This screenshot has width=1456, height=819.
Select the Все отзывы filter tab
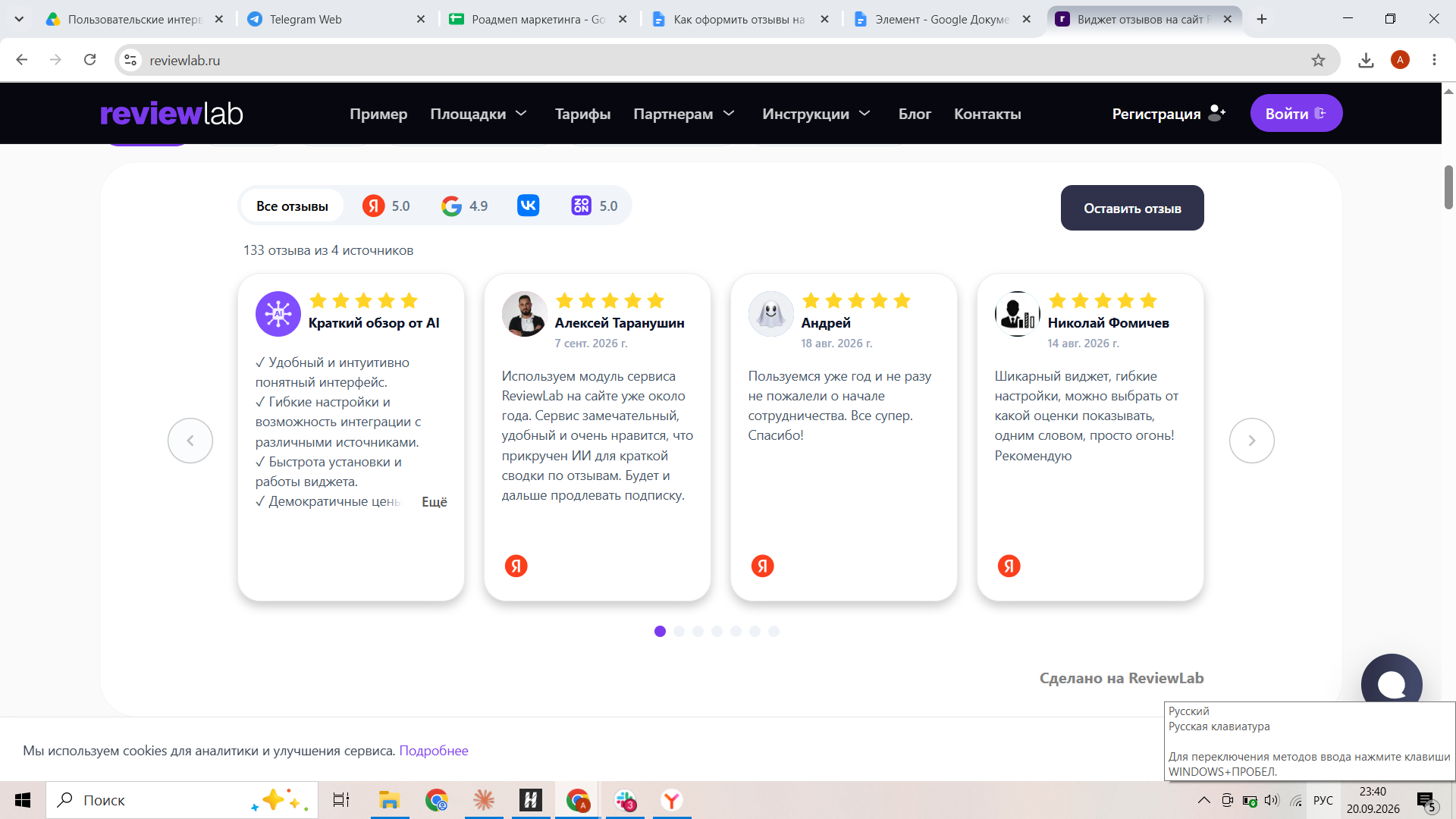pyautogui.click(x=292, y=206)
